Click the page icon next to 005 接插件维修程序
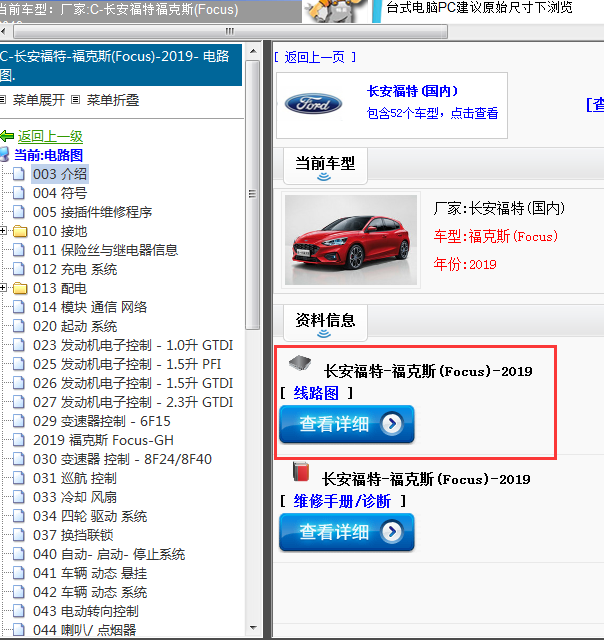The height and width of the screenshot is (640, 604). click(19, 212)
